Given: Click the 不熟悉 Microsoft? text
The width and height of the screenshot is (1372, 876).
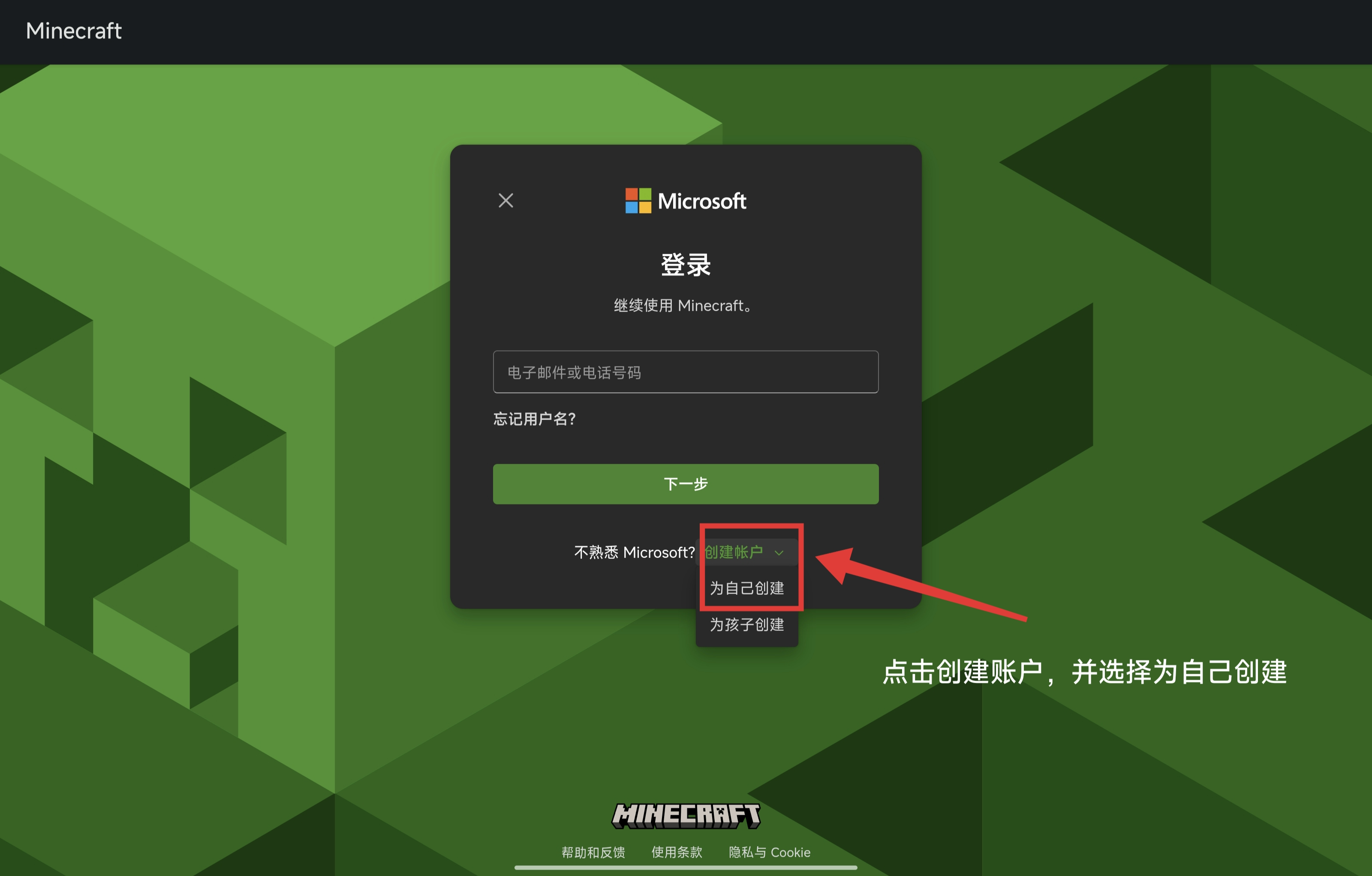Looking at the screenshot, I should (634, 552).
